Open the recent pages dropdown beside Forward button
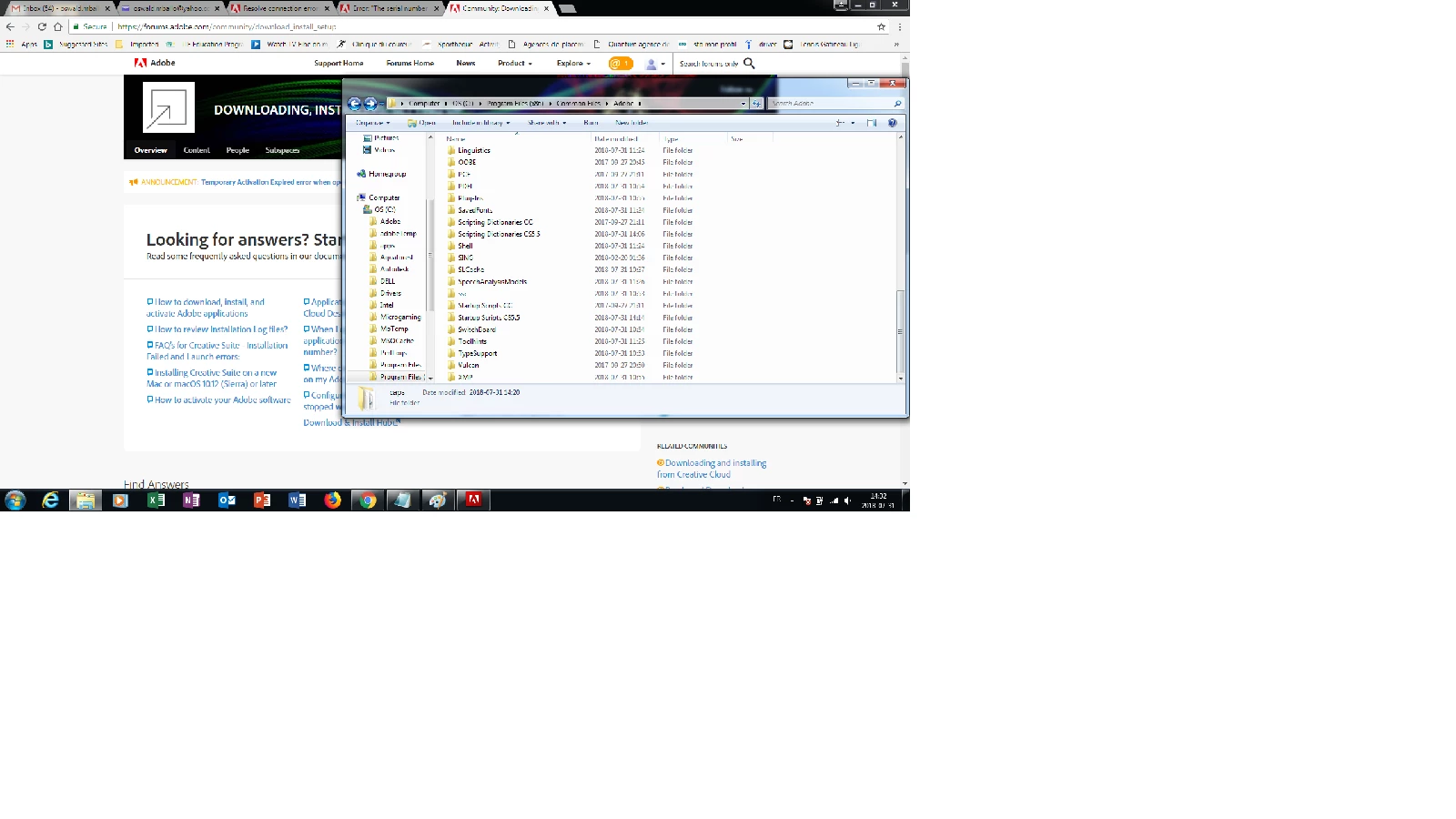Screen dimensions: 1456x819 [381, 104]
